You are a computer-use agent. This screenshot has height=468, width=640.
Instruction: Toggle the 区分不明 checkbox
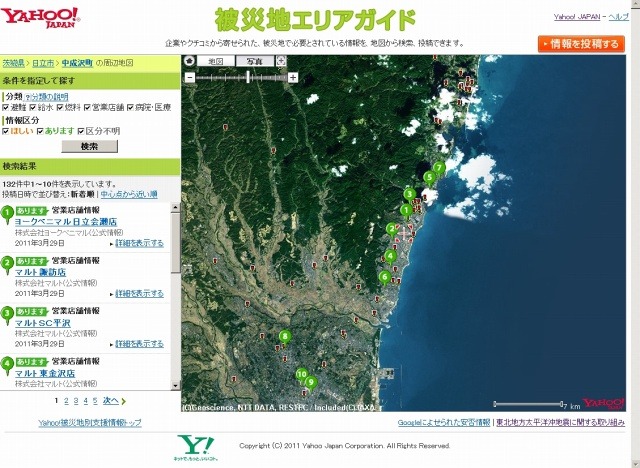coord(81,131)
